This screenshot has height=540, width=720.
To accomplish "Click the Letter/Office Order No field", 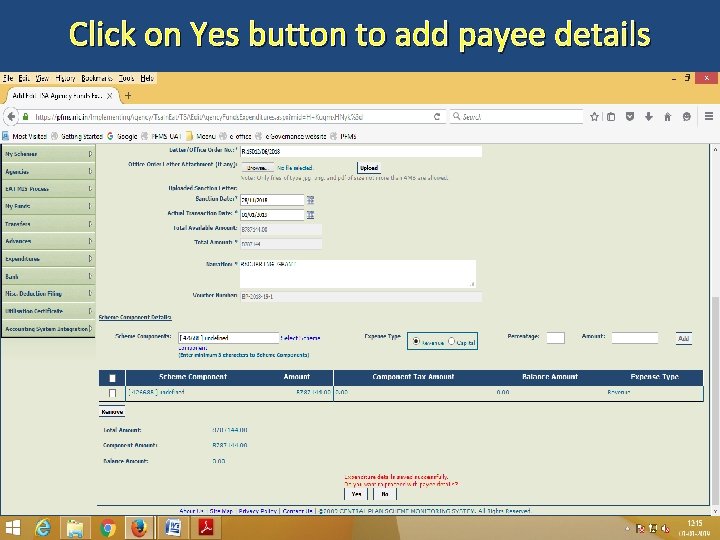I will pos(361,151).
